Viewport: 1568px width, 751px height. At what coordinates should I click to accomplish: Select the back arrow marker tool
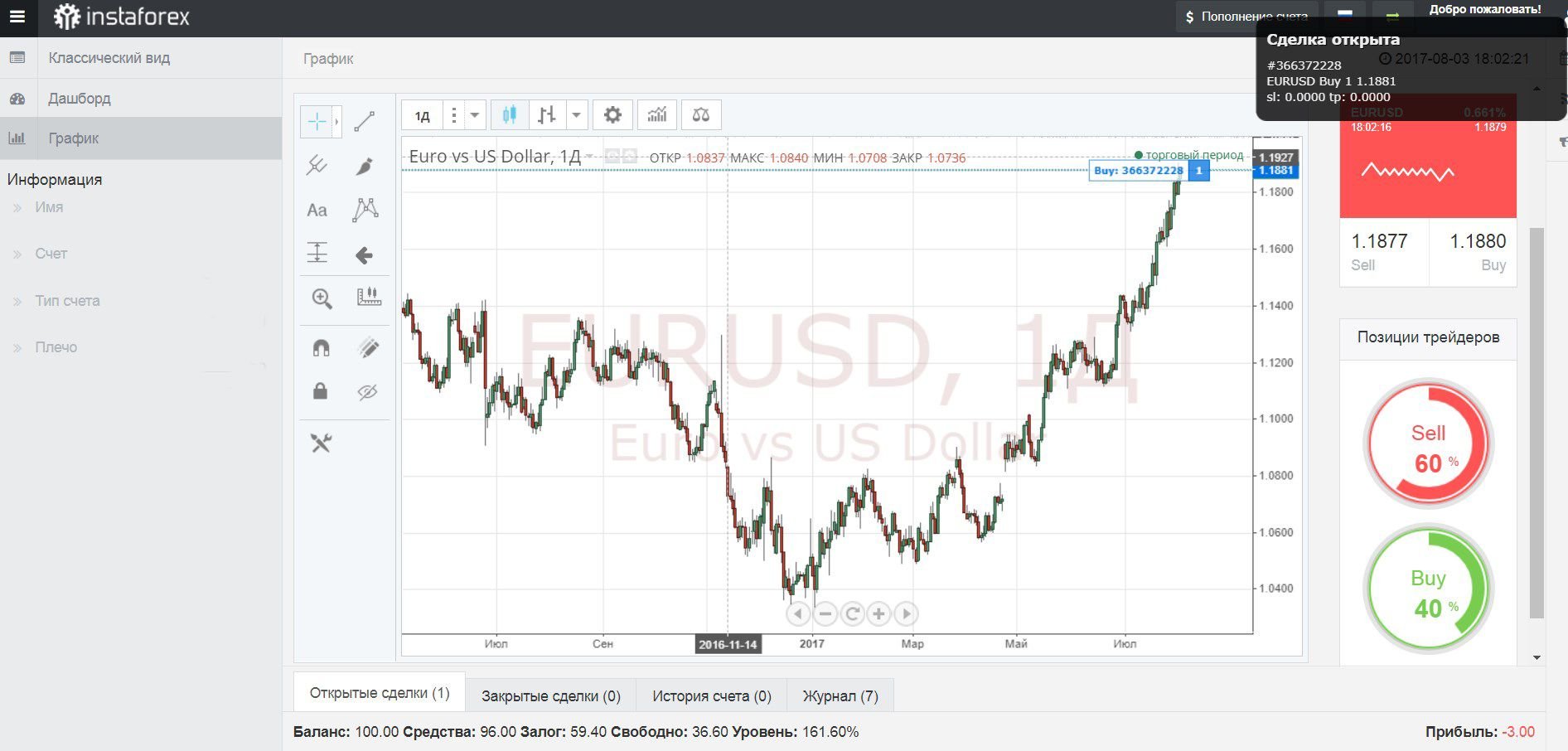[x=365, y=254]
